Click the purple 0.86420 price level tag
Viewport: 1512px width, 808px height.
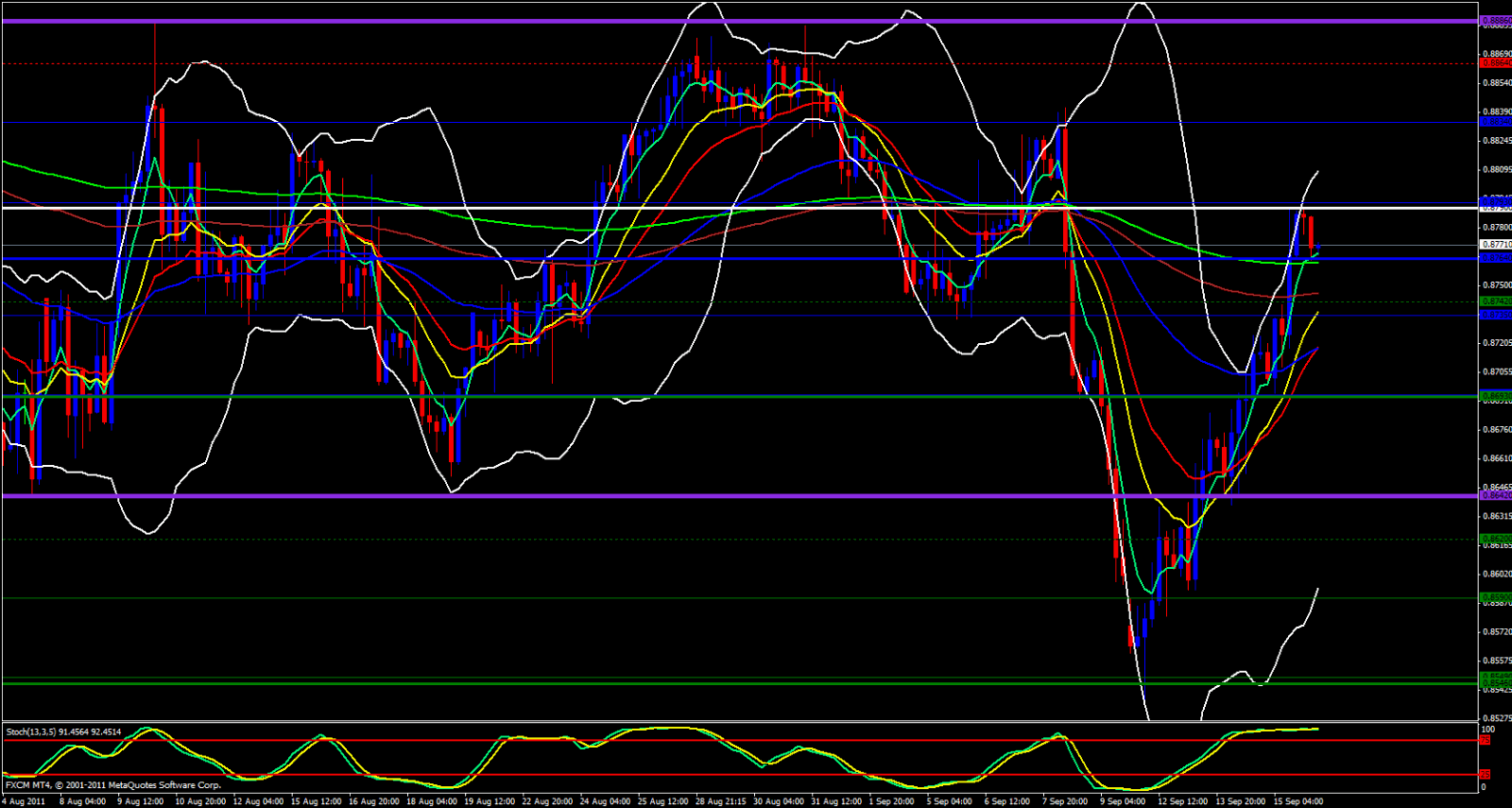tap(1495, 495)
